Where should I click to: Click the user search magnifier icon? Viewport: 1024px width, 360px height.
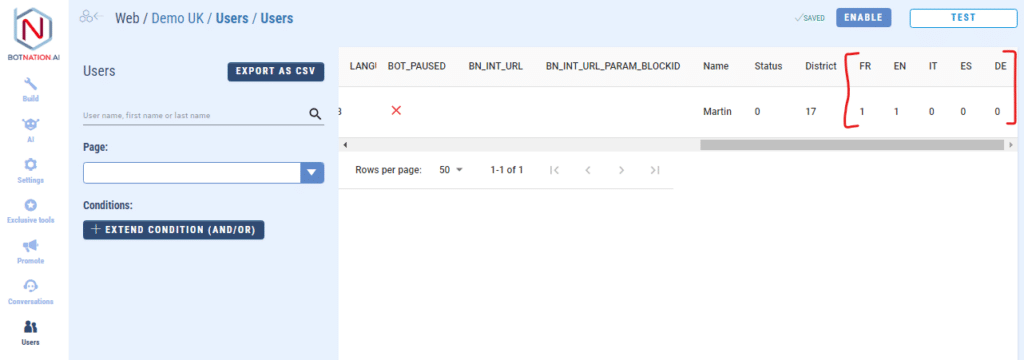point(315,114)
